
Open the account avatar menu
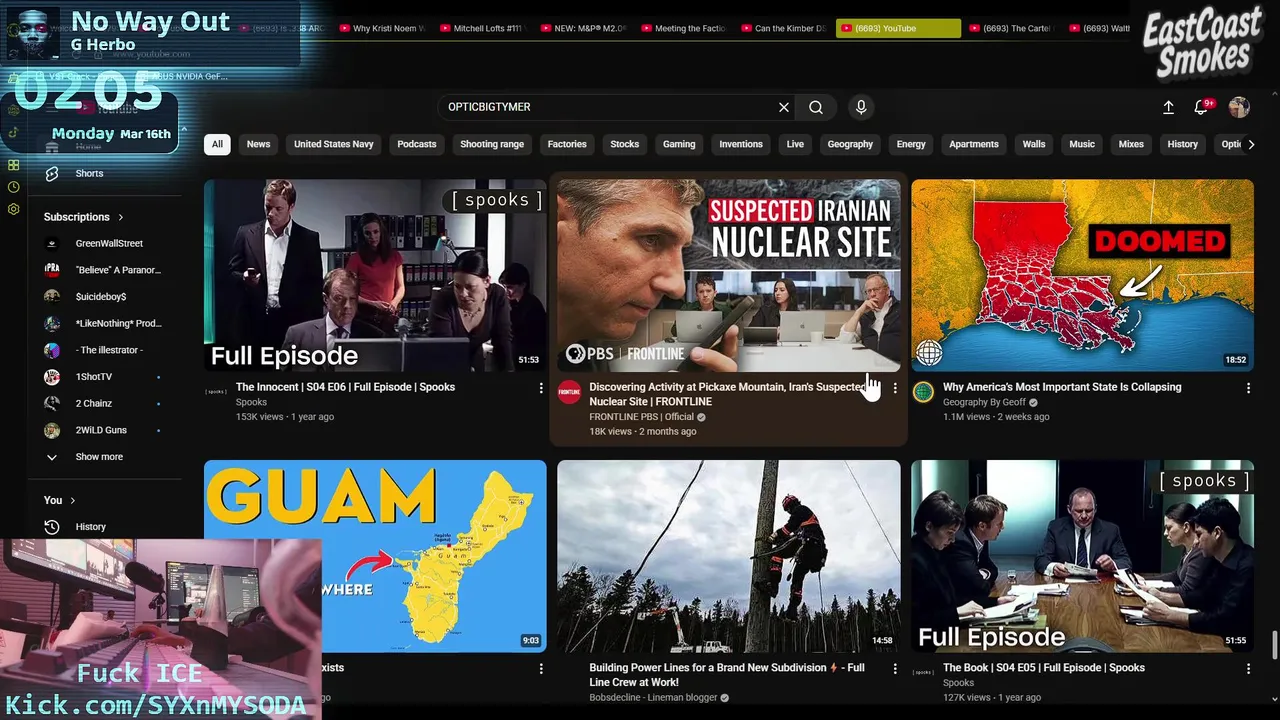1239,107
